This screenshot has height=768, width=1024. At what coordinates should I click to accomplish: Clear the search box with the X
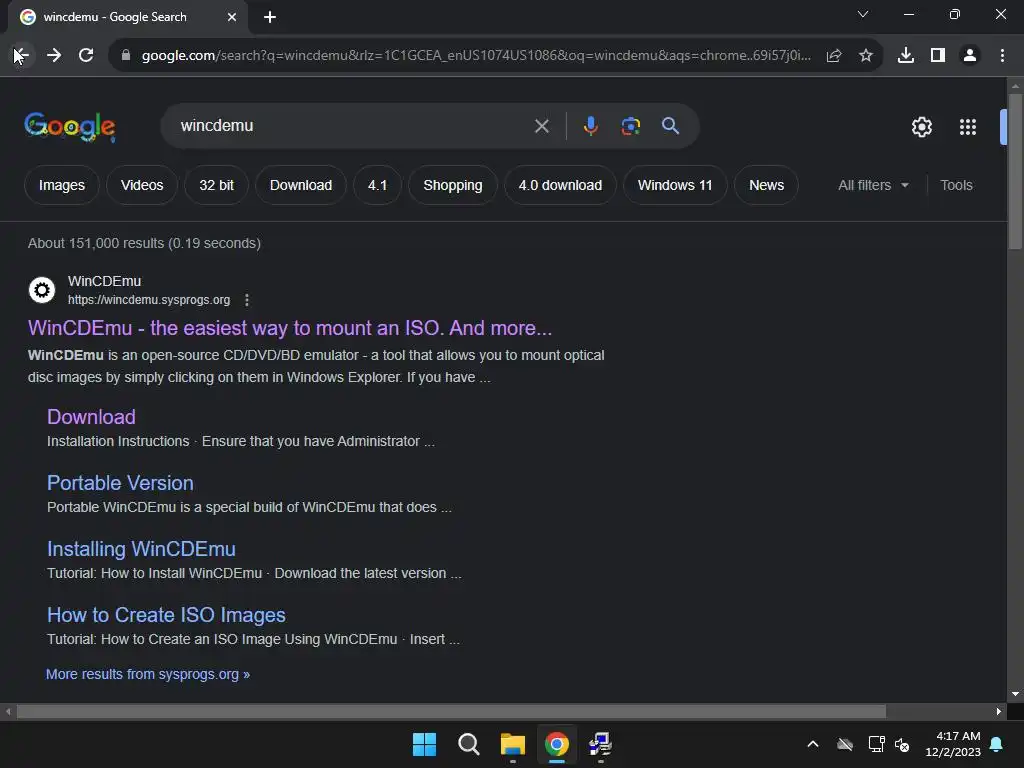pyautogui.click(x=541, y=126)
